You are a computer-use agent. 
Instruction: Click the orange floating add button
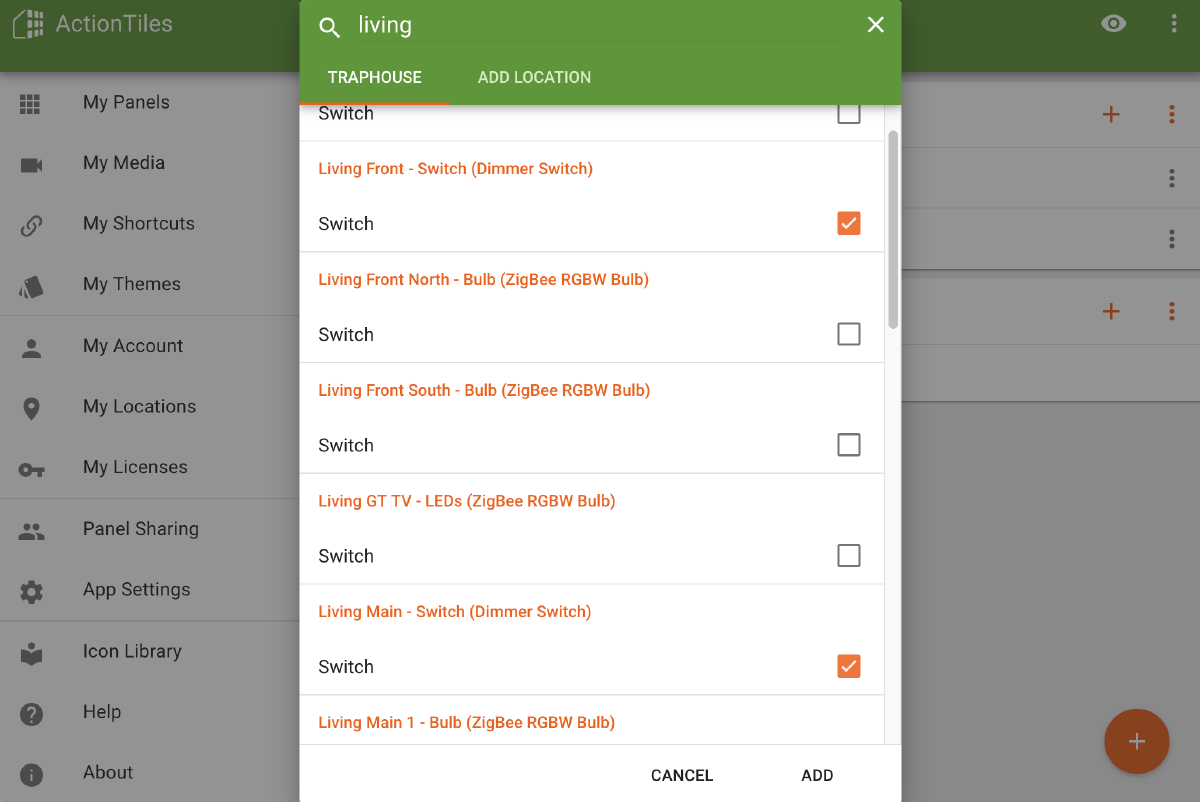click(1137, 741)
